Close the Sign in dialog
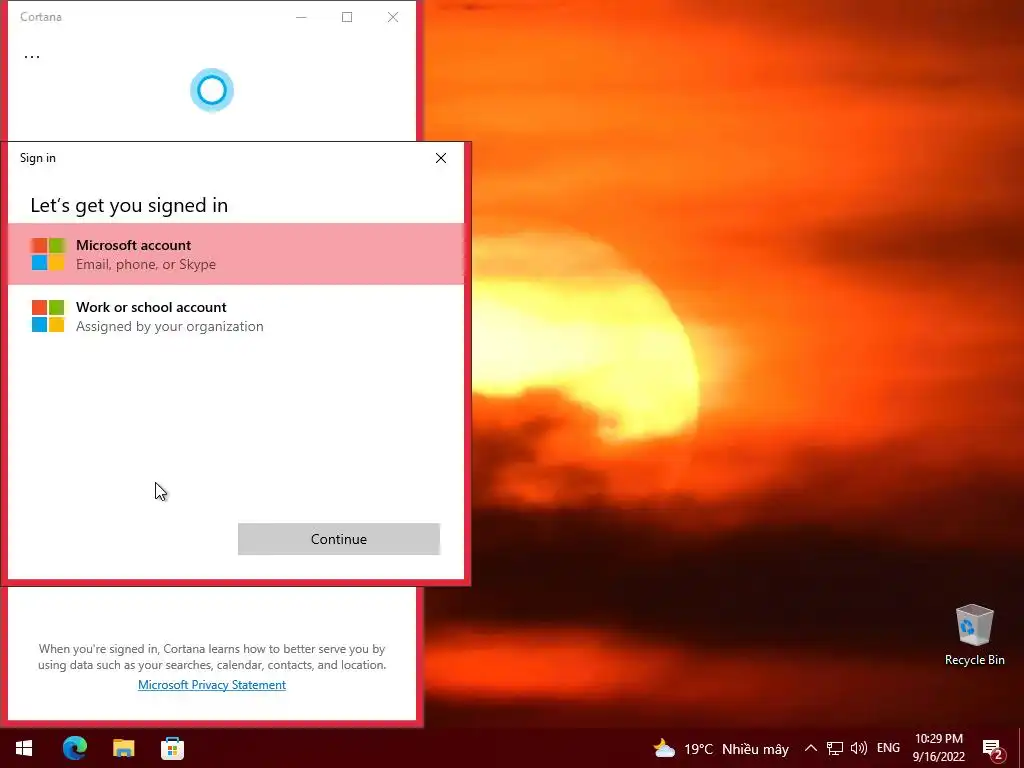 441,158
